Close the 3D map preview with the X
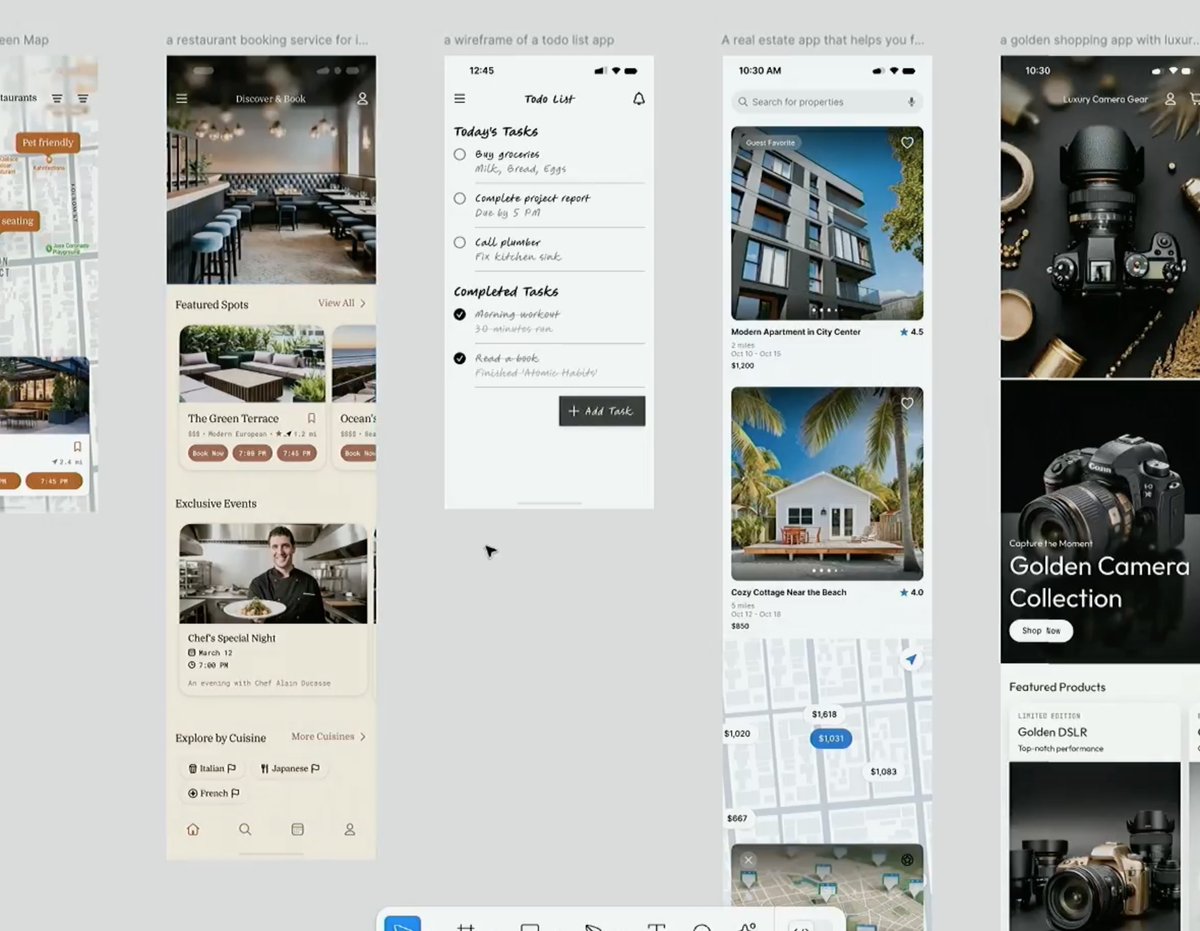 (748, 860)
